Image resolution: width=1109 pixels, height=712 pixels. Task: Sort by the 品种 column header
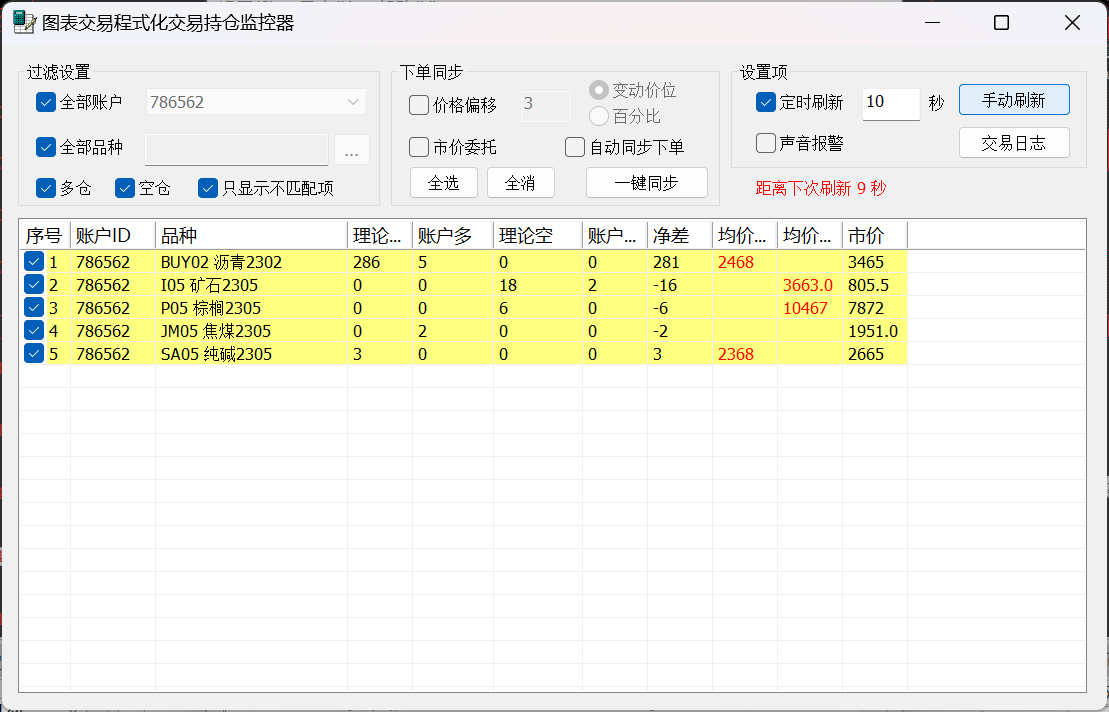coord(250,236)
